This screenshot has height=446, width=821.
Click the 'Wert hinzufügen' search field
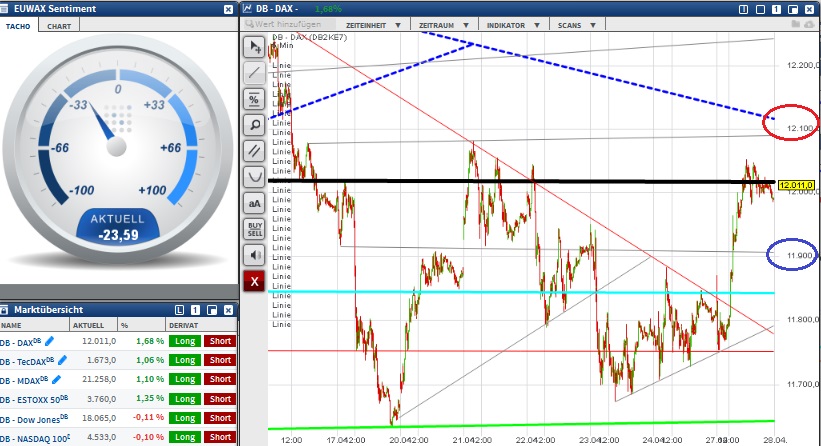click(x=289, y=24)
